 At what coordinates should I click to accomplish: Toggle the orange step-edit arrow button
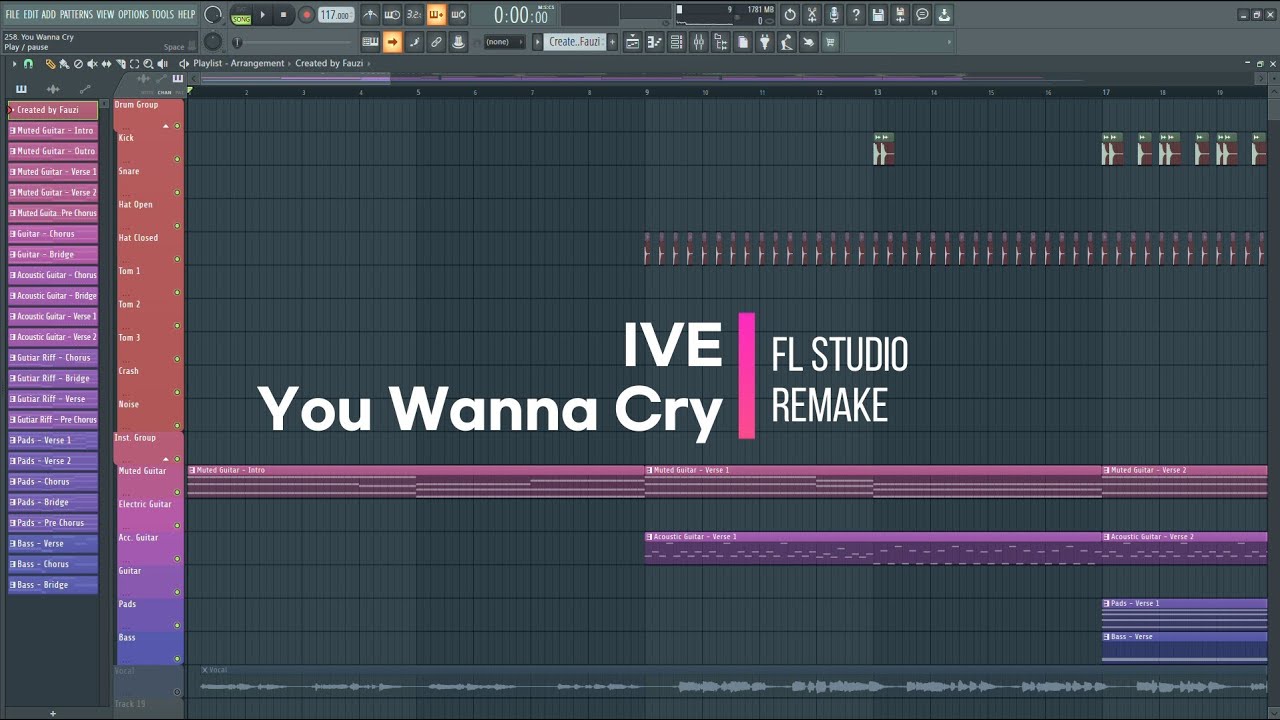pos(392,42)
